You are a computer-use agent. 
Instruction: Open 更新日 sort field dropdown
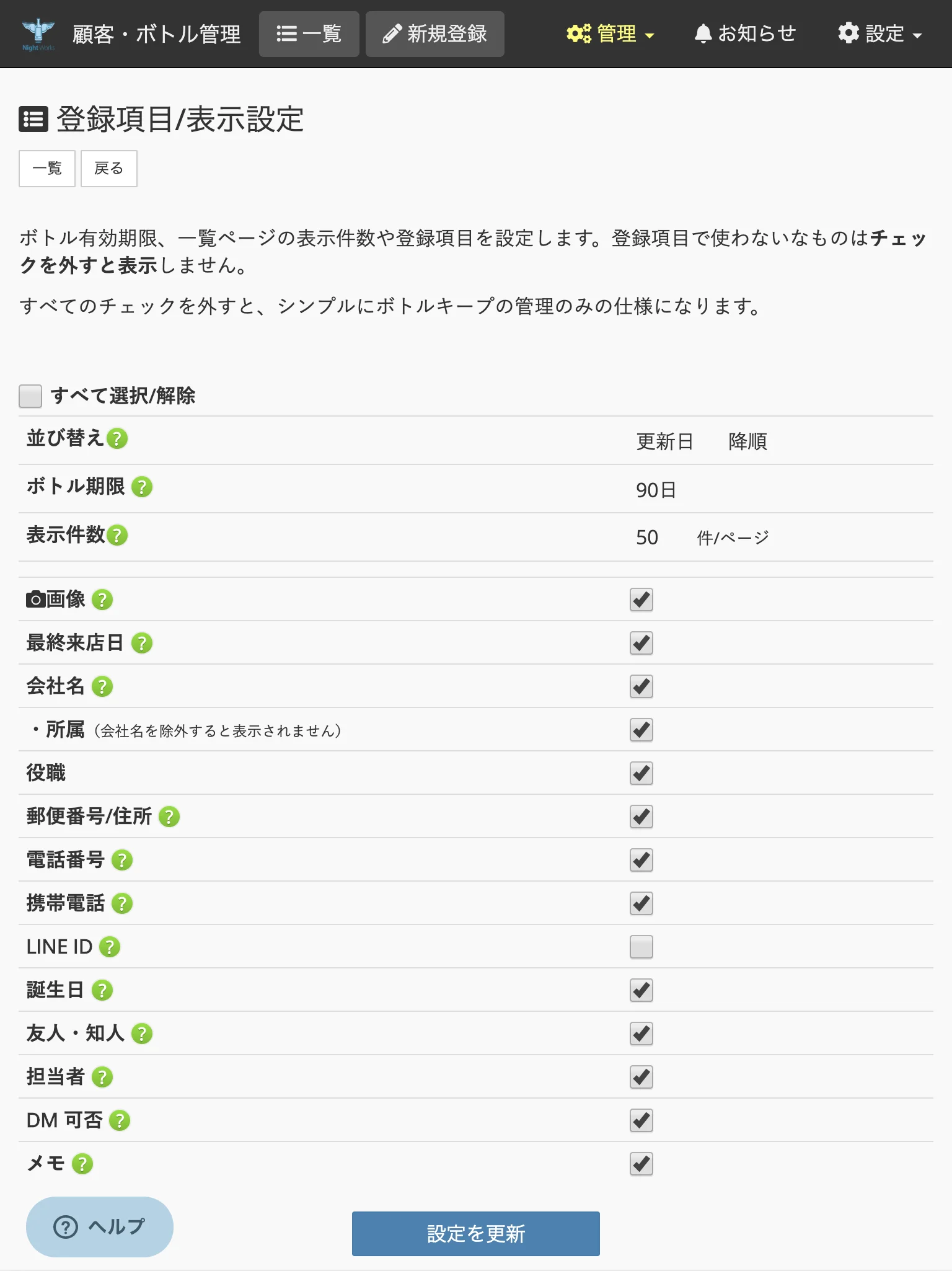click(665, 441)
